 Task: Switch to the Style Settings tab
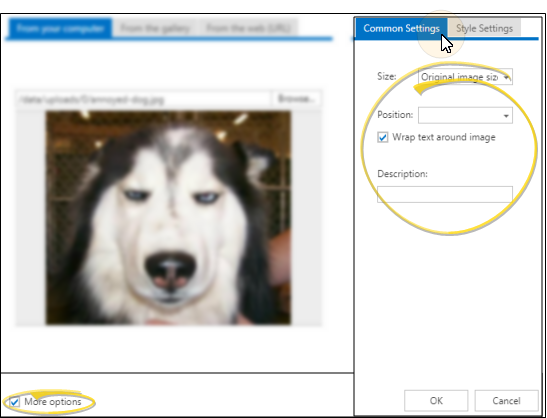pos(484,28)
